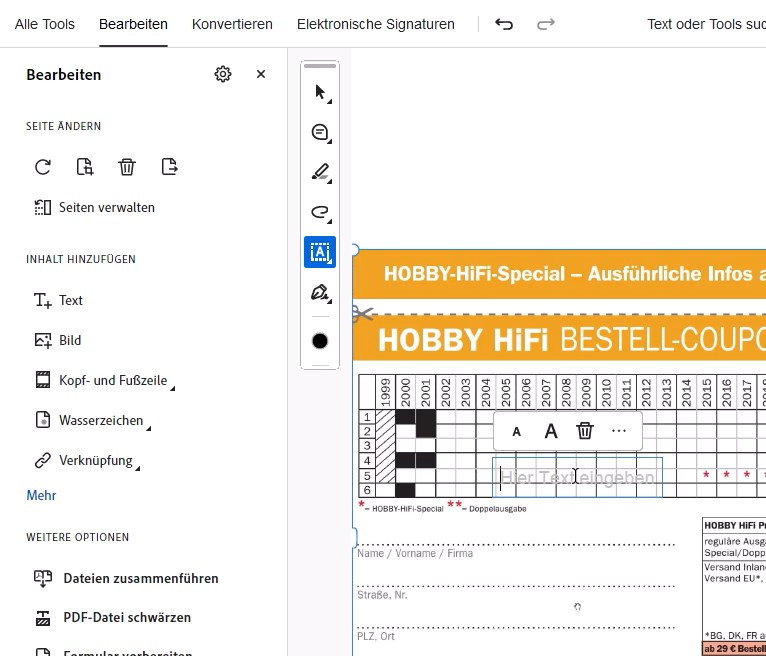Image resolution: width=766 pixels, height=656 pixels.
Task: Select the arrow selection tool
Action: coord(320,92)
